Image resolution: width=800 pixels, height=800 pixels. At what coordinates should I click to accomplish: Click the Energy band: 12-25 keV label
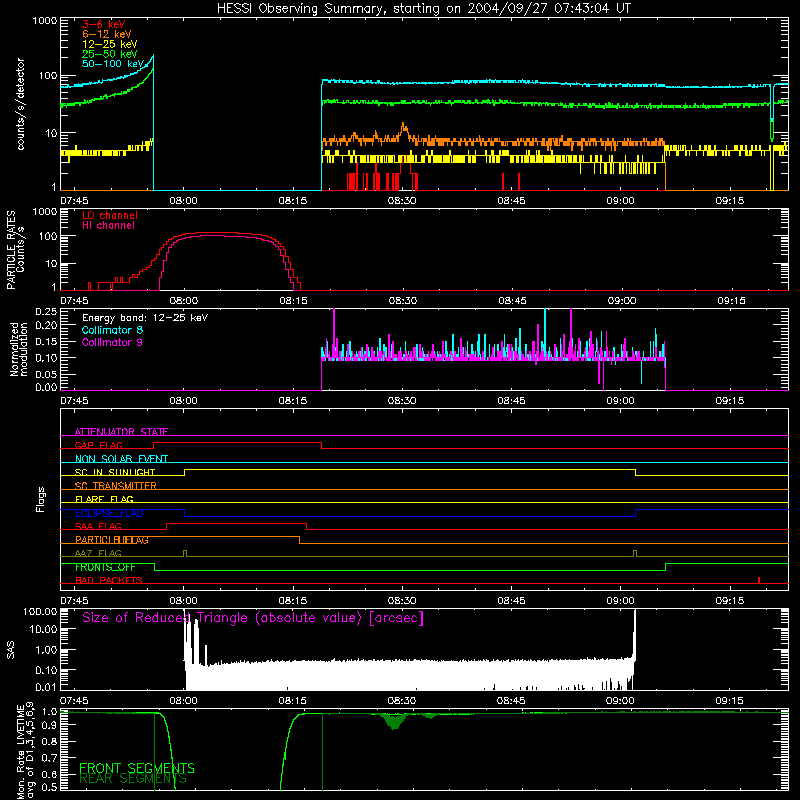coord(145,318)
